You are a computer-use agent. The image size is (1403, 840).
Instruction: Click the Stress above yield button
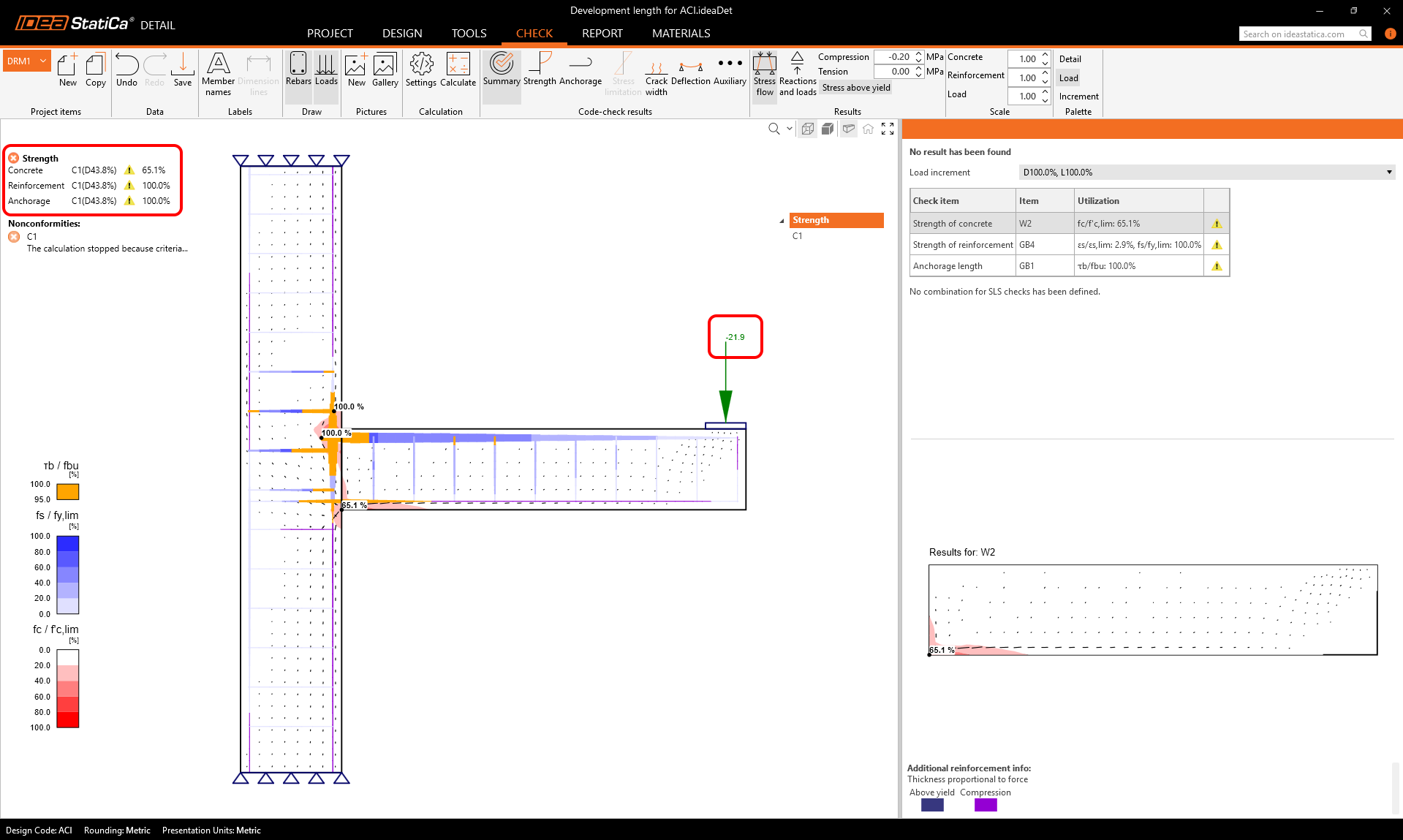pos(856,88)
